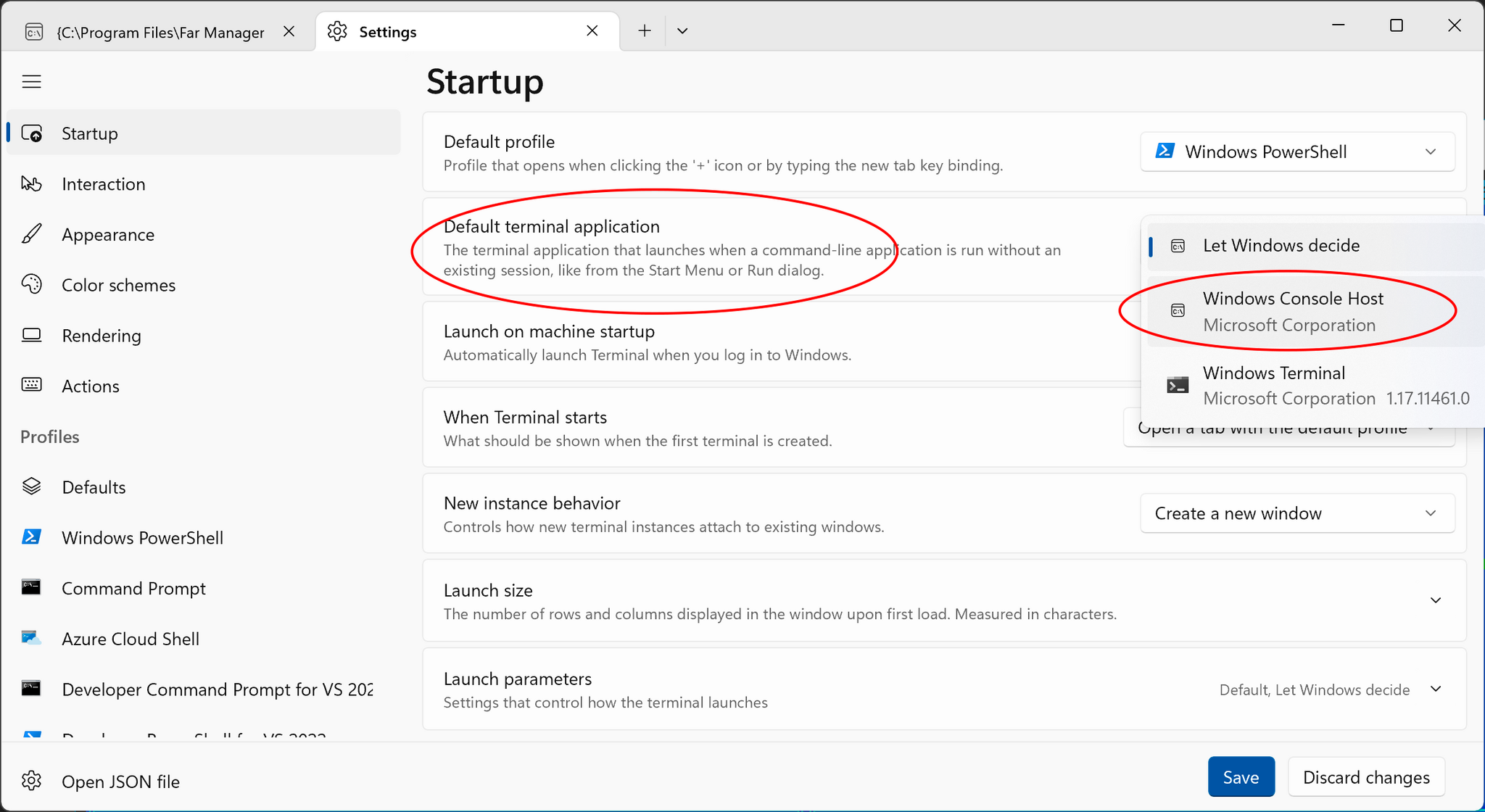Open the Interaction settings cursor icon
This screenshot has height=812, width=1485.
[x=32, y=183]
